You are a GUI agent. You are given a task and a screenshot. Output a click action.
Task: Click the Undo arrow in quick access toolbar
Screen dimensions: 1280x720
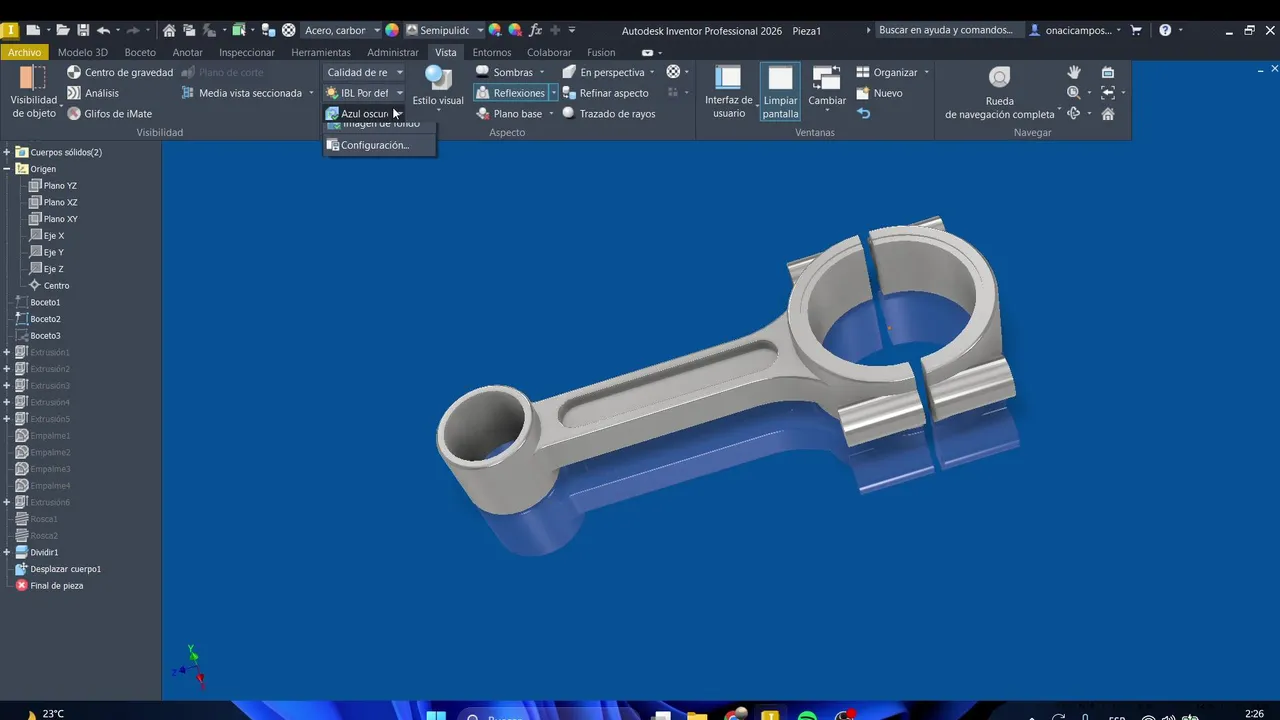[103, 30]
